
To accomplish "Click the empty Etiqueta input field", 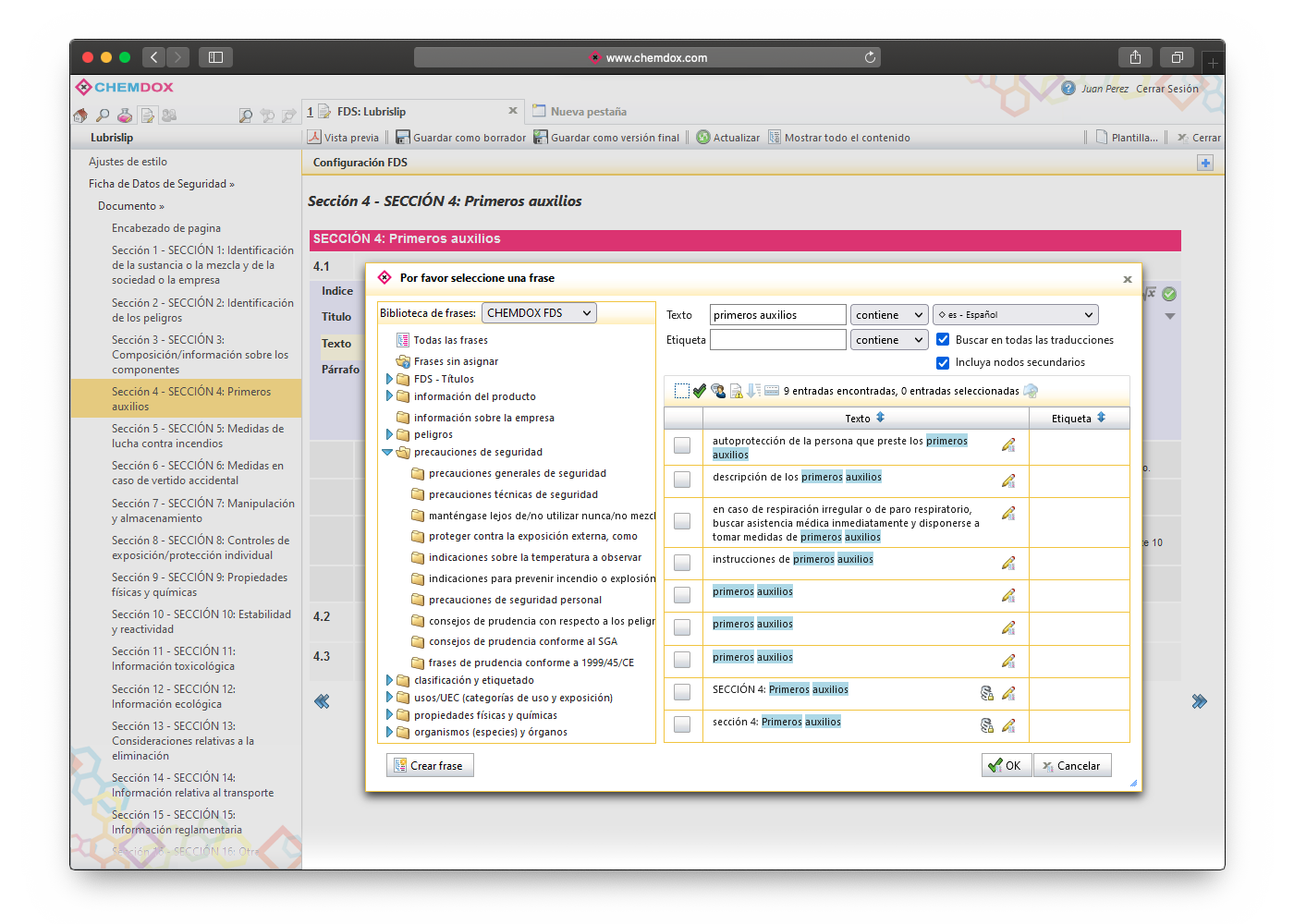I will point(777,340).
